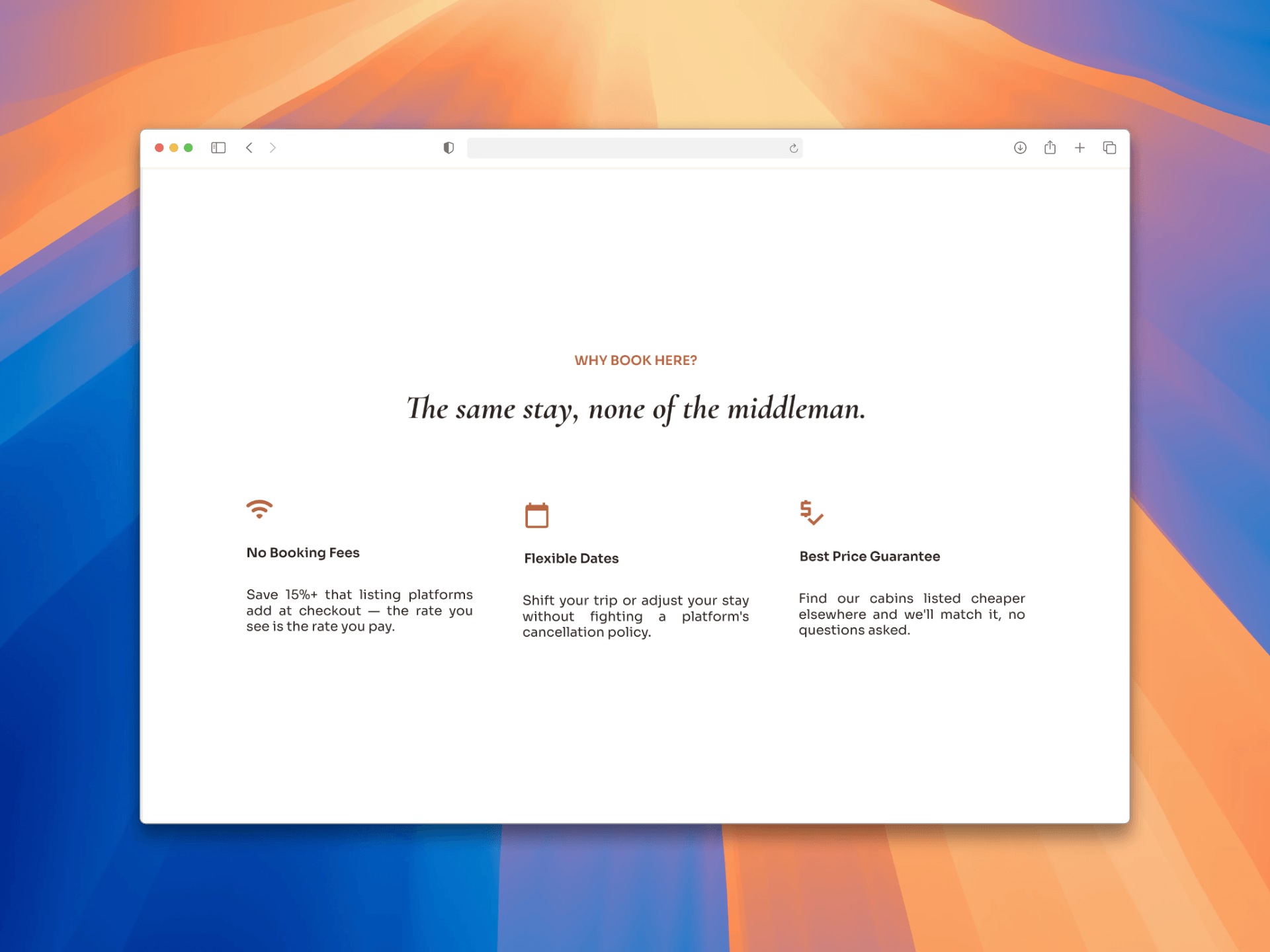Image resolution: width=1270 pixels, height=952 pixels.
Task: Show the tab overview icon
Action: tap(1109, 148)
